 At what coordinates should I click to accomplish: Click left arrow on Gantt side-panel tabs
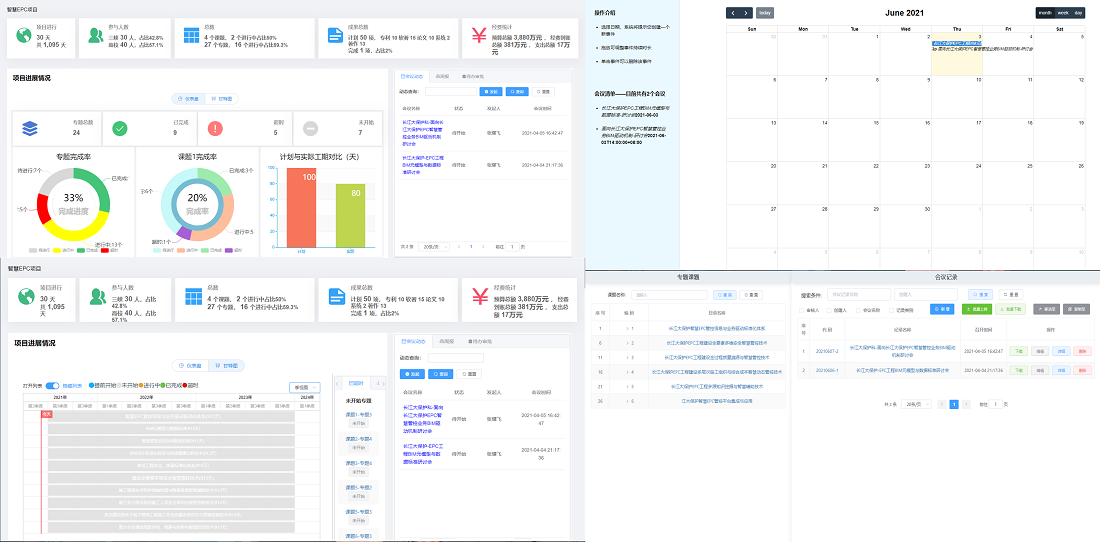(337, 384)
